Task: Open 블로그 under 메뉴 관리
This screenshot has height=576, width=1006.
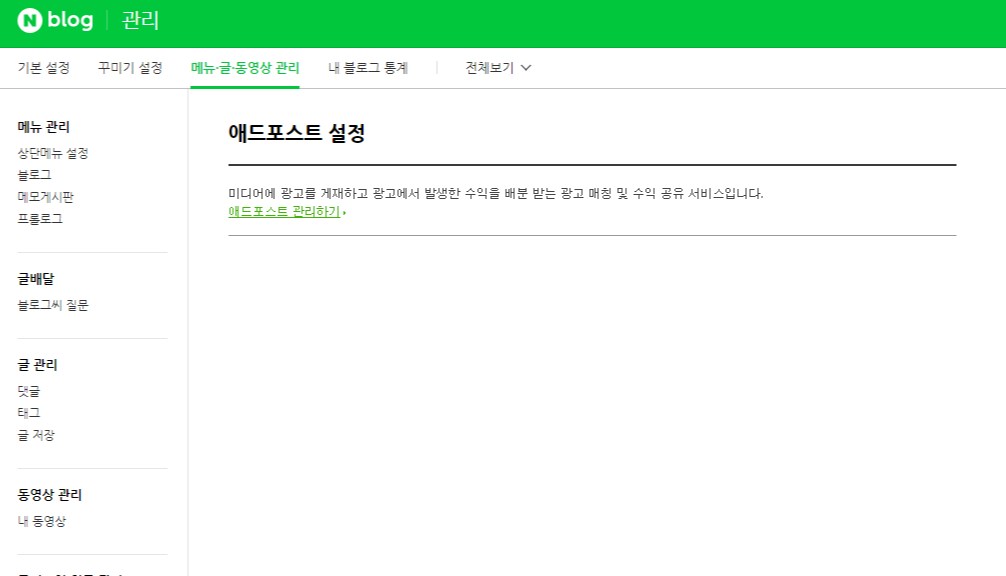Action: click(x=34, y=175)
